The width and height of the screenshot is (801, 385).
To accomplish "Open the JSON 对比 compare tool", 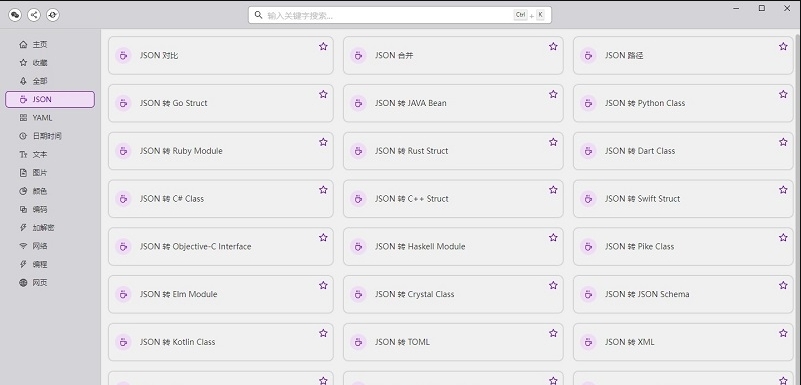I will [x=221, y=55].
